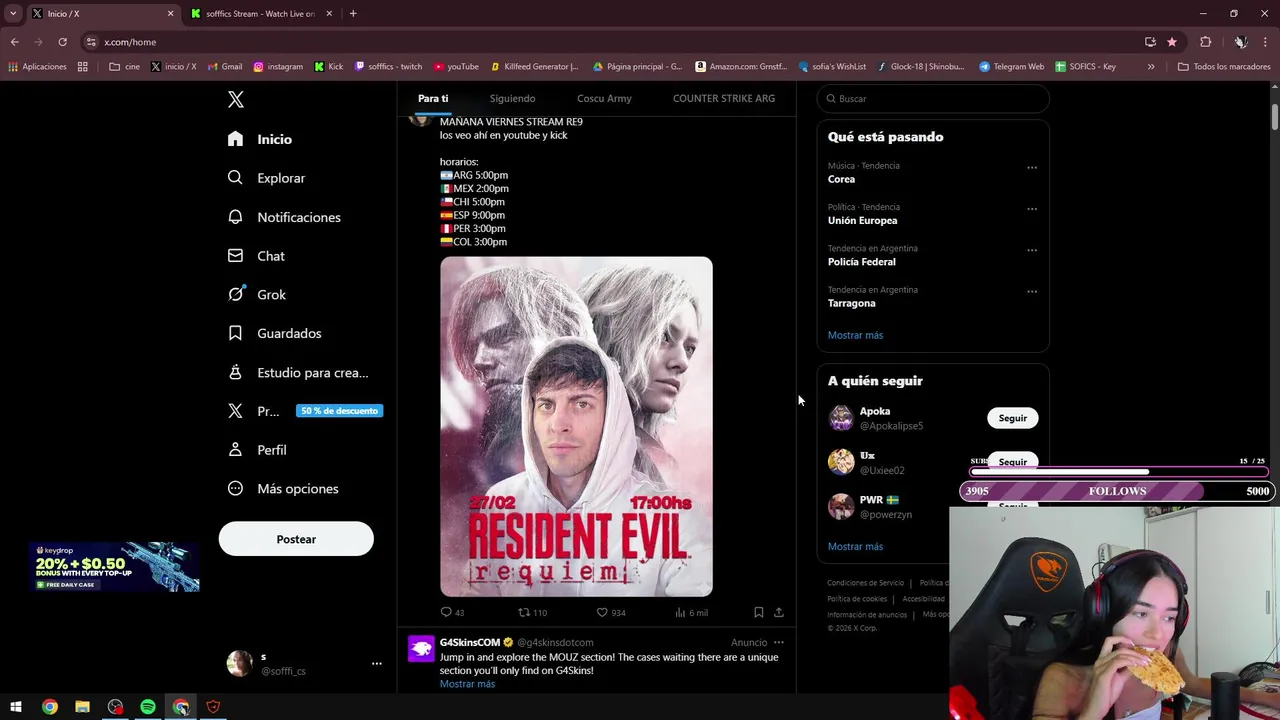Follow Apoka with the Seguir button
The image size is (1280, 720).
pos(1012,418)
